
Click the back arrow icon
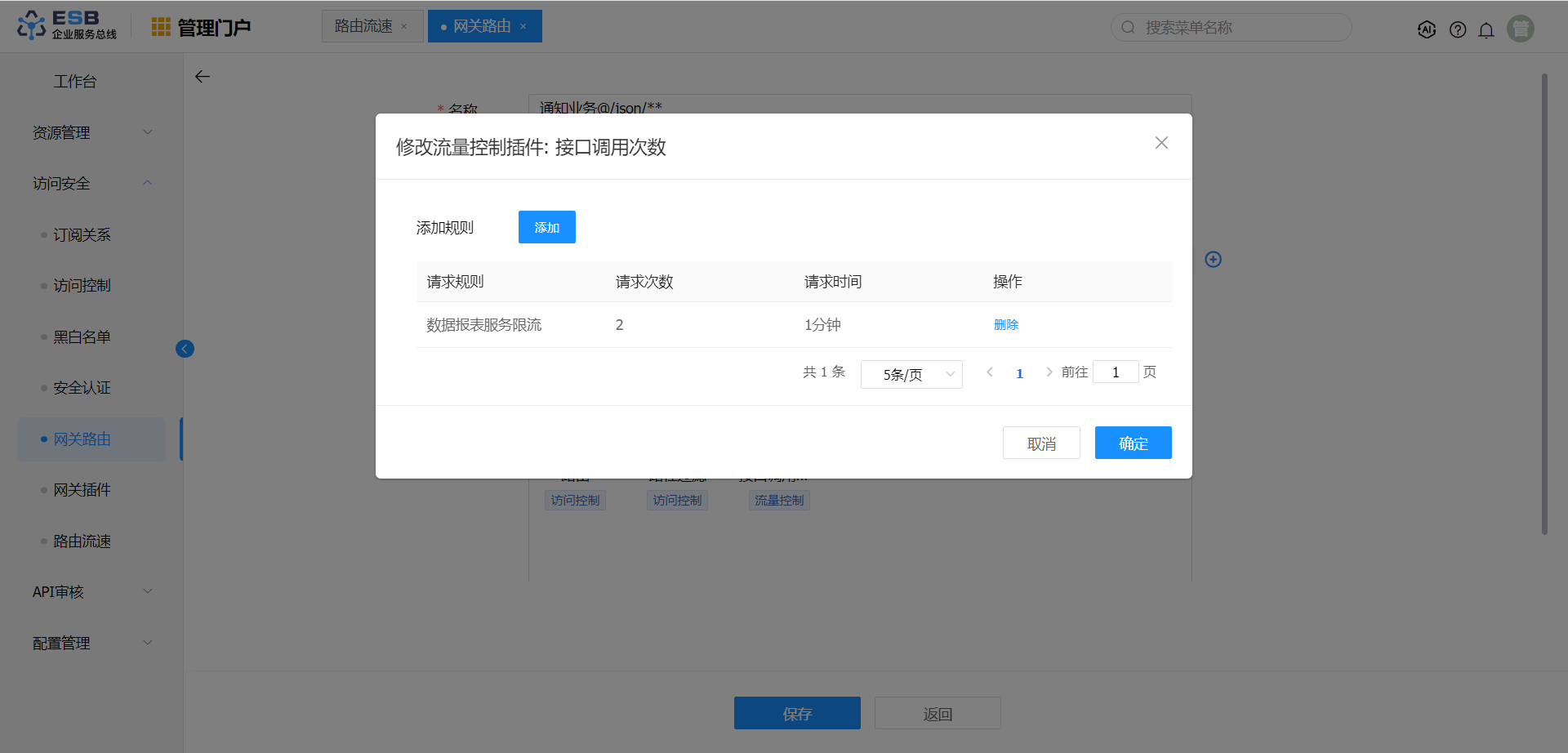pos(203,77)
